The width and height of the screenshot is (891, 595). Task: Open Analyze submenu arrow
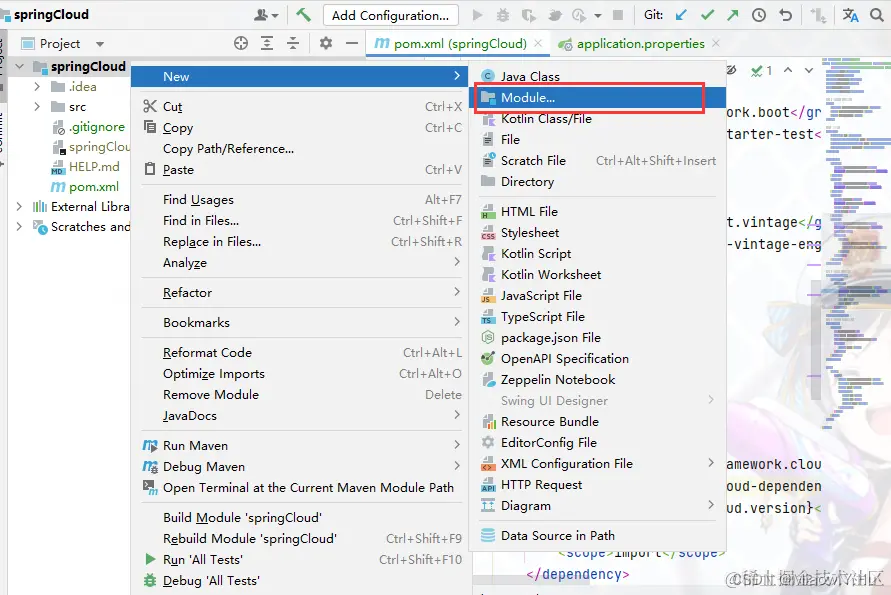[457, 262]
